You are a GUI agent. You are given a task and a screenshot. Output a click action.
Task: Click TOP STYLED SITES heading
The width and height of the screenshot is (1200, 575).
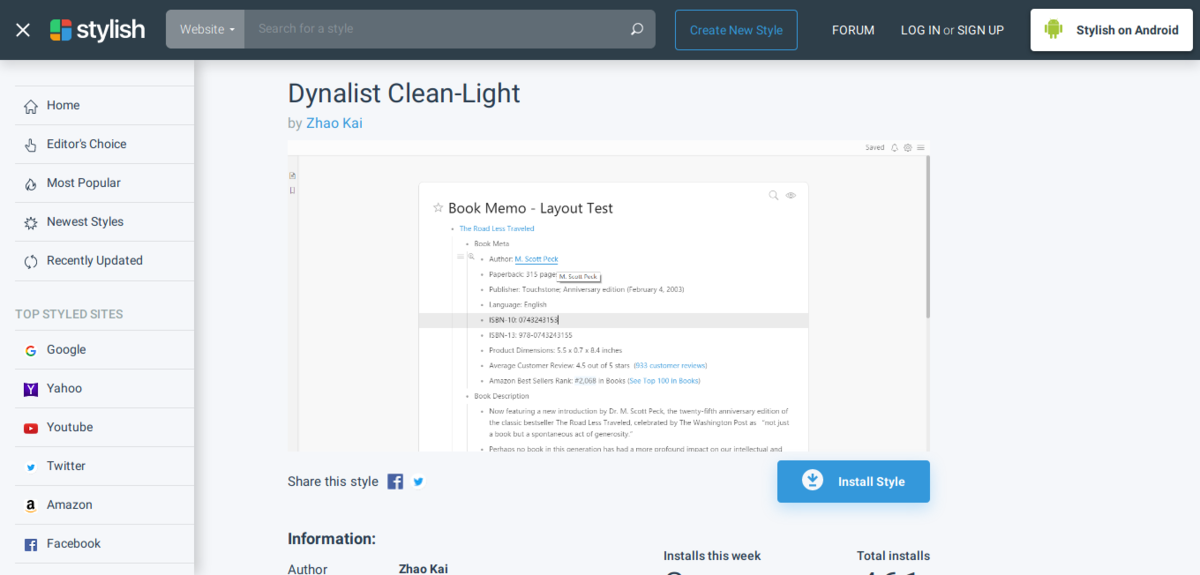tap(69, 314)
